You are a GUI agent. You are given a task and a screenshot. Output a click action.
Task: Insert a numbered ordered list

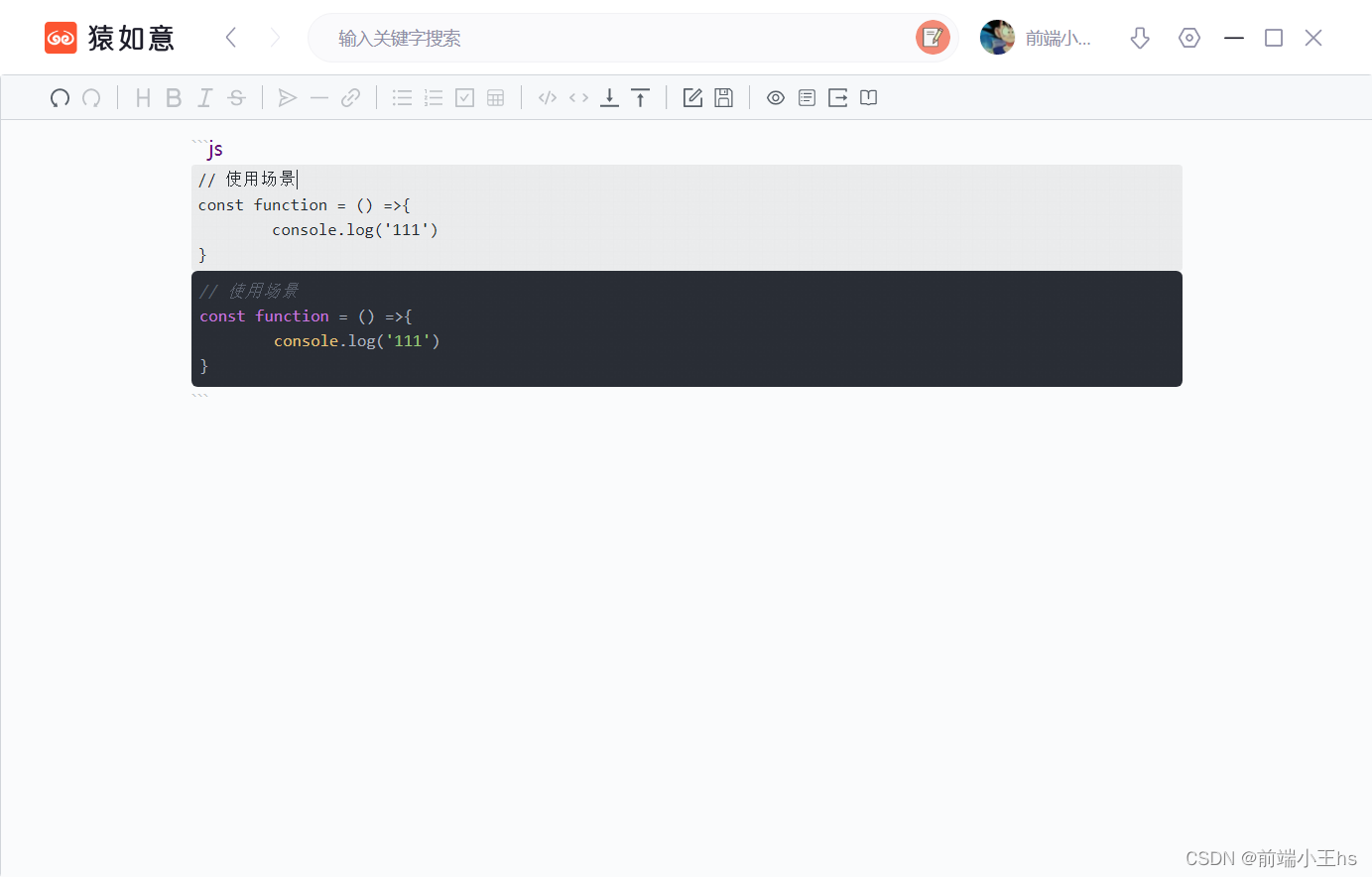click(x=434, y=97)
